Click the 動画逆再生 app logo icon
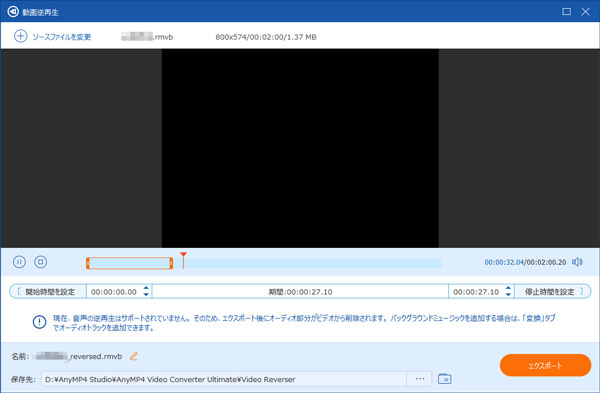The image size is (600, 393). (x=13, y=12)
